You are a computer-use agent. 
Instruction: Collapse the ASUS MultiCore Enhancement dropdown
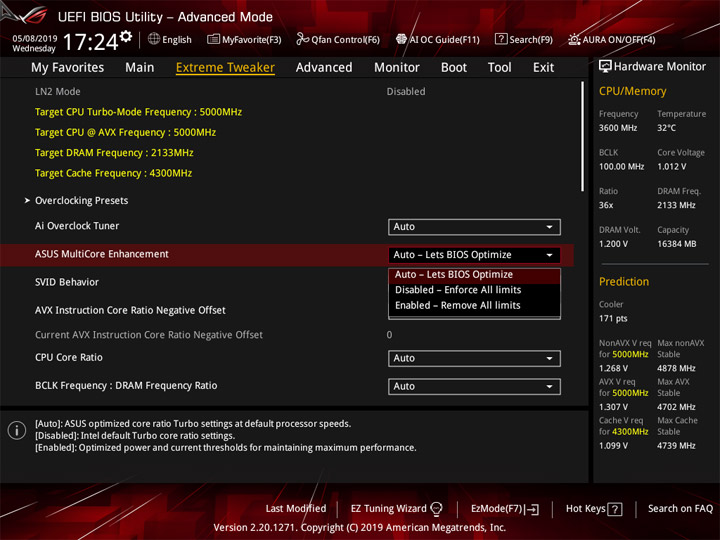tap(474, 255)
